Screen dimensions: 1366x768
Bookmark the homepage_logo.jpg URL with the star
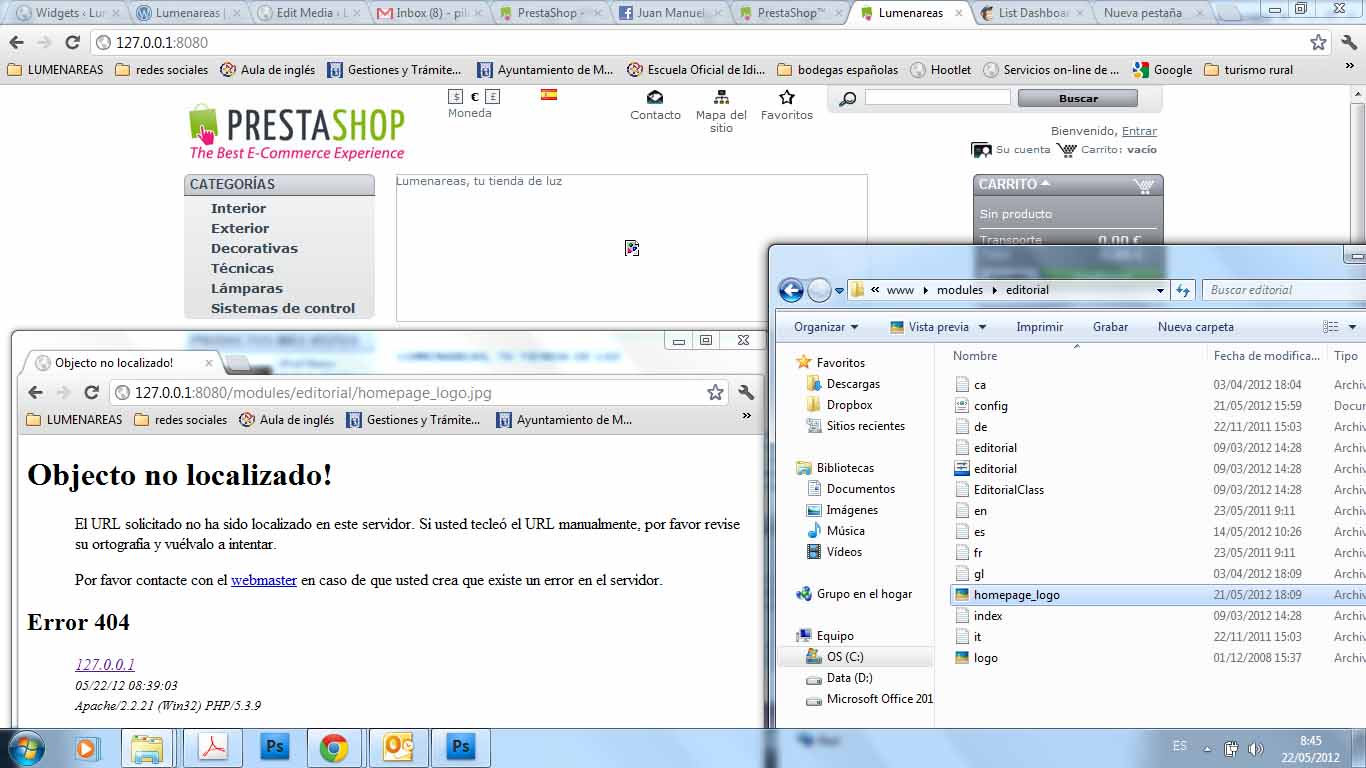coord(715,393)
